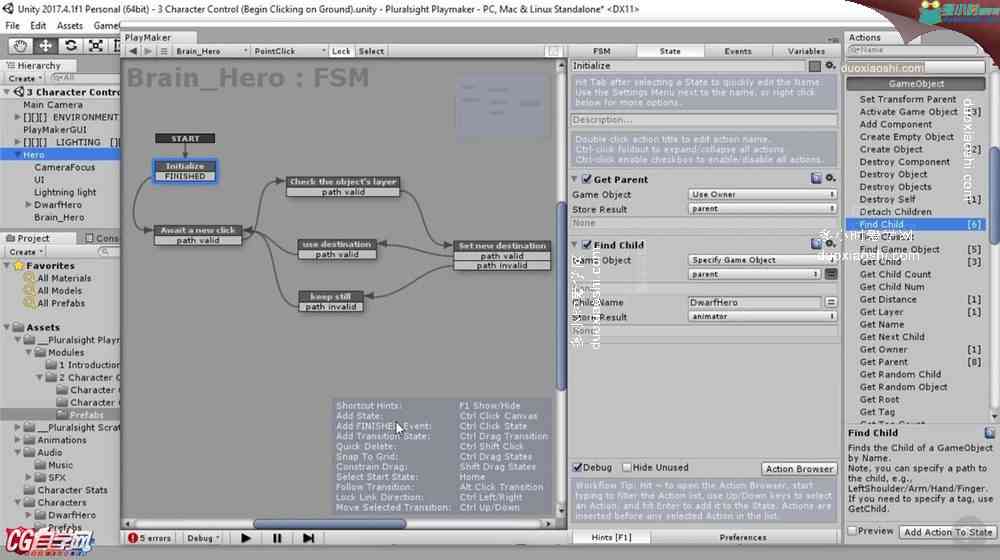Open Get Parent action settings gear
This screenshot has width=1000, height=560.
(x=830, y=179)
